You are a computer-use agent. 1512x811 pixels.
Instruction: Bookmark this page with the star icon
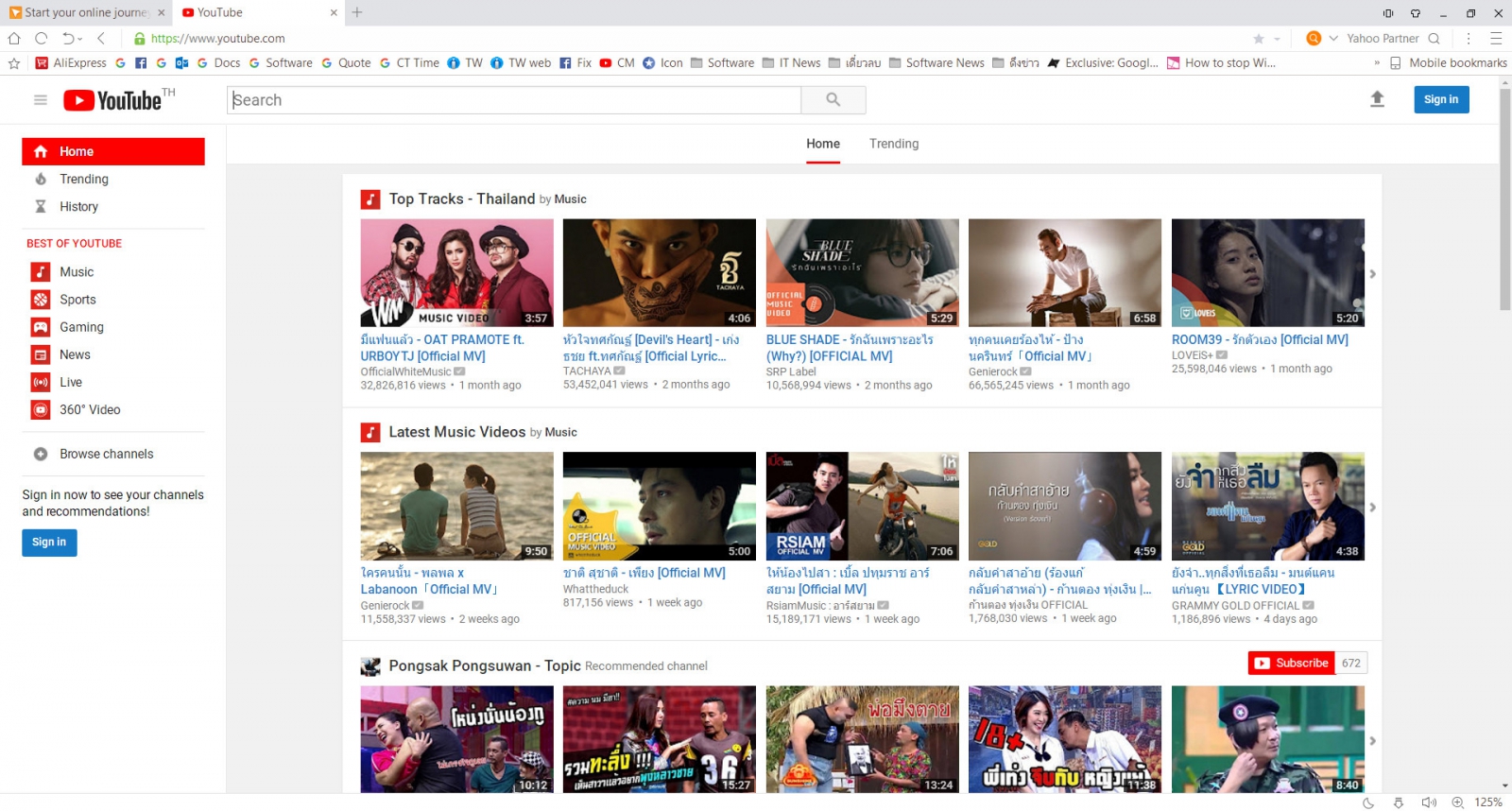1259,39
